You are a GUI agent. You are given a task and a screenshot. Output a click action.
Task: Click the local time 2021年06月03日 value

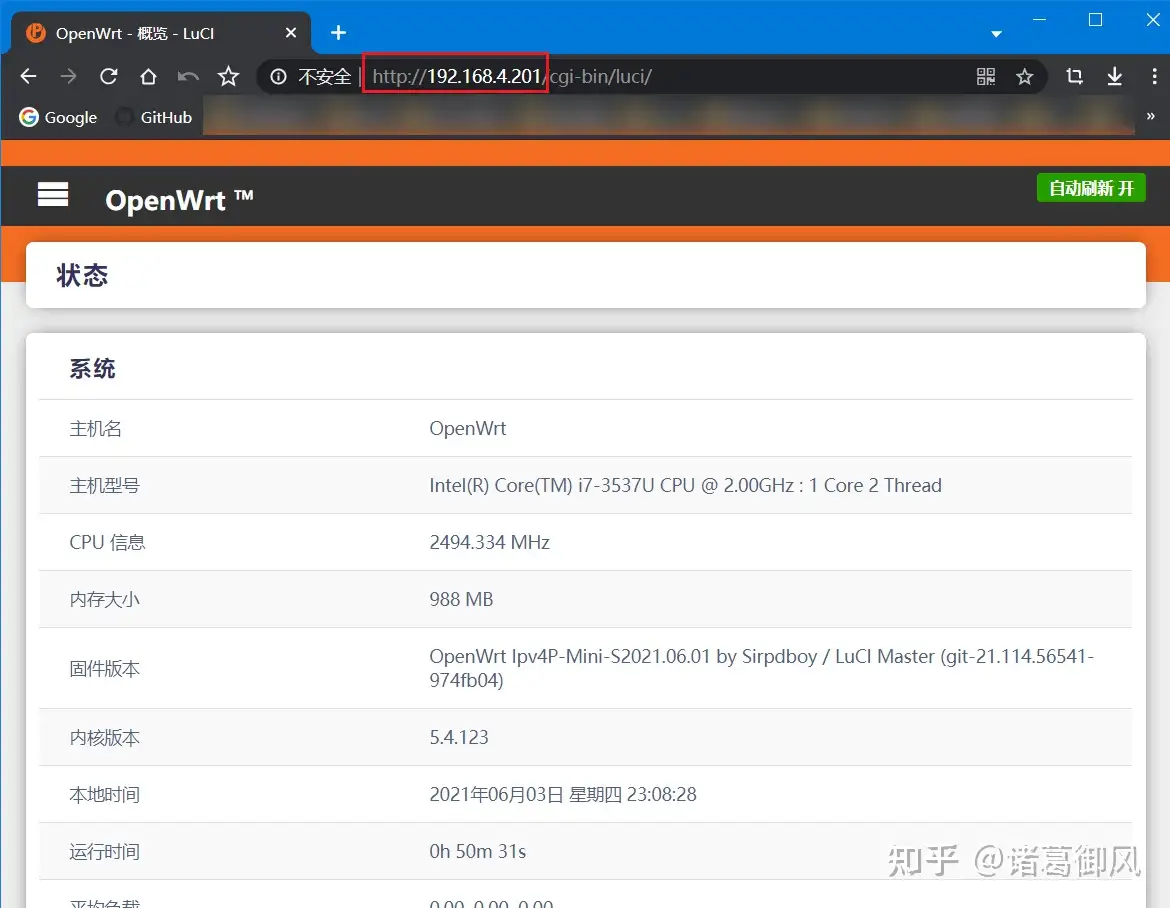click(563, 795)
